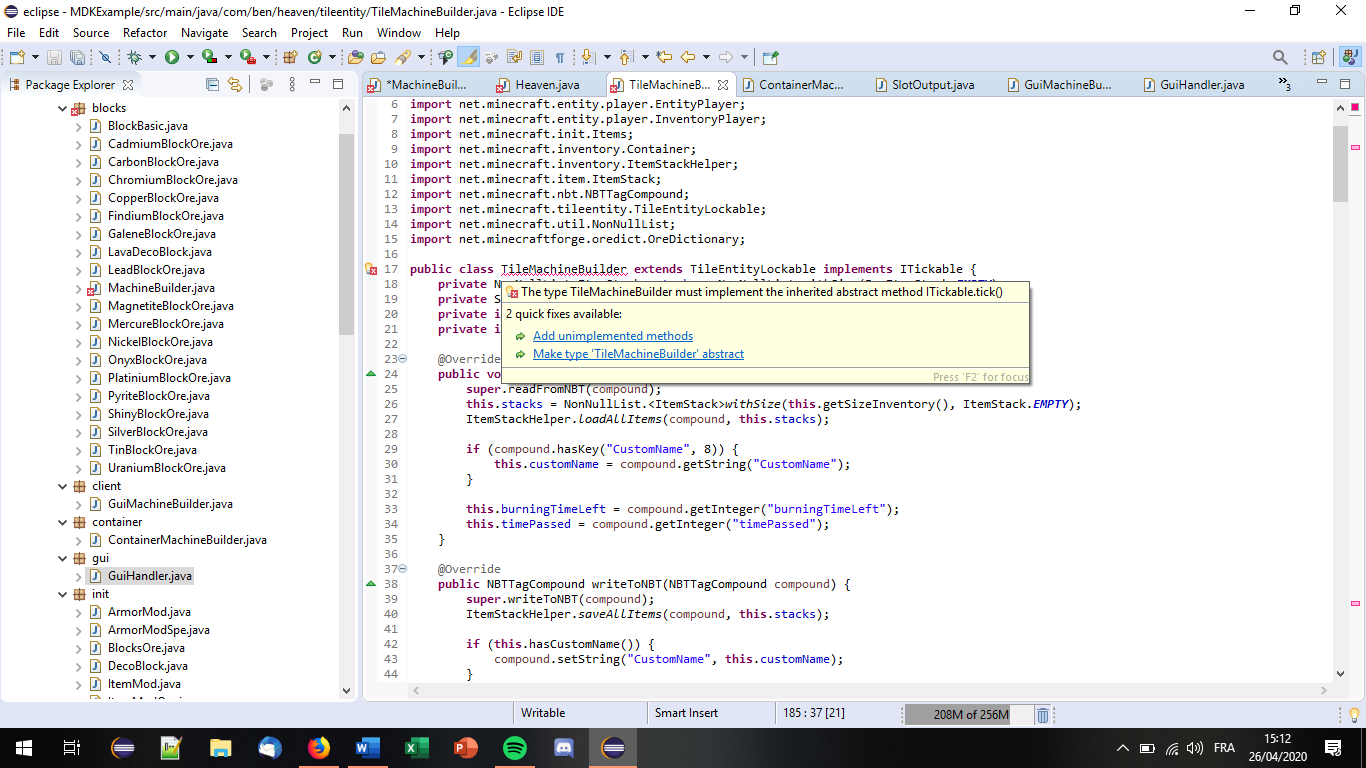Open Spotify from the Windows taskbar

click(515, 748)
